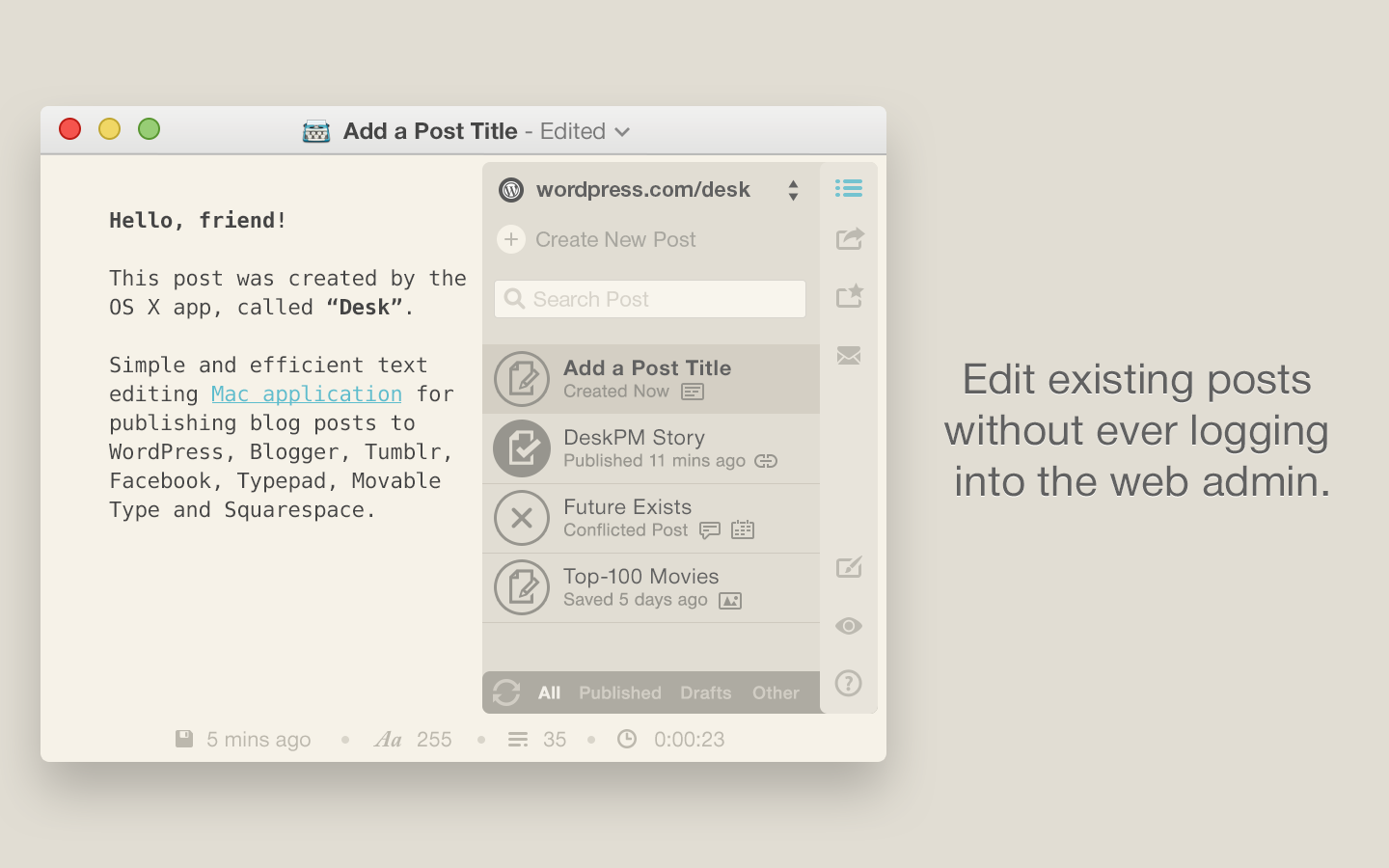Click the lines word count icon

coord(518,740)
